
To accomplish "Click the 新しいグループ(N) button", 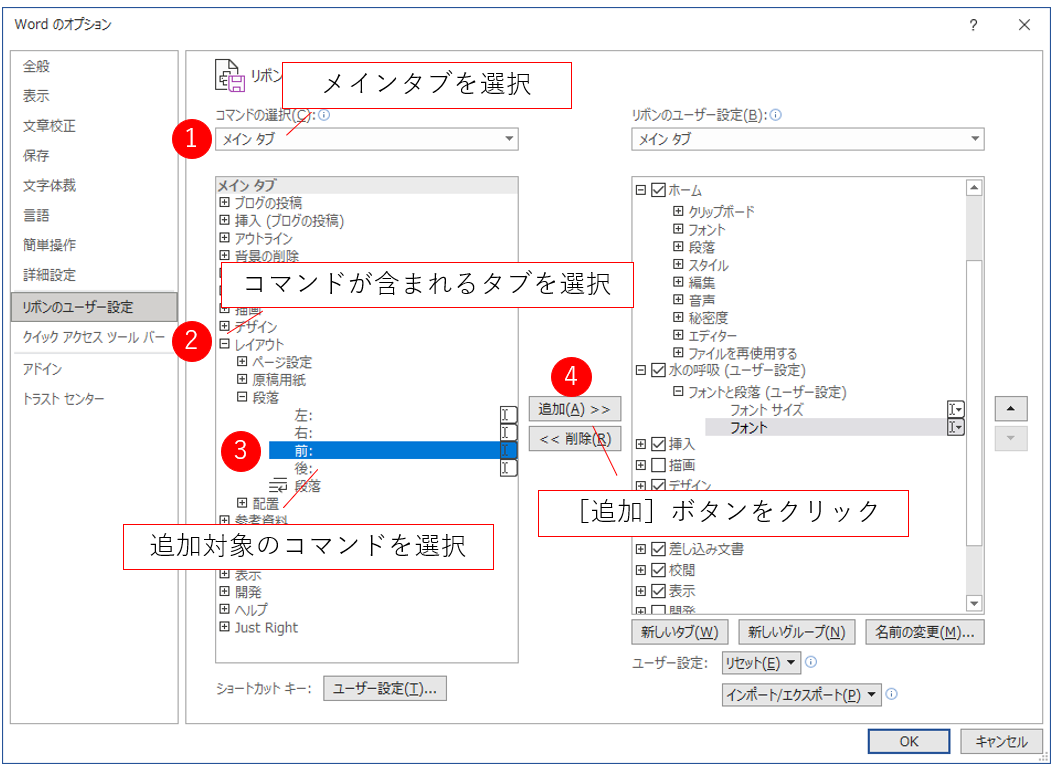I will click(797, 632).
